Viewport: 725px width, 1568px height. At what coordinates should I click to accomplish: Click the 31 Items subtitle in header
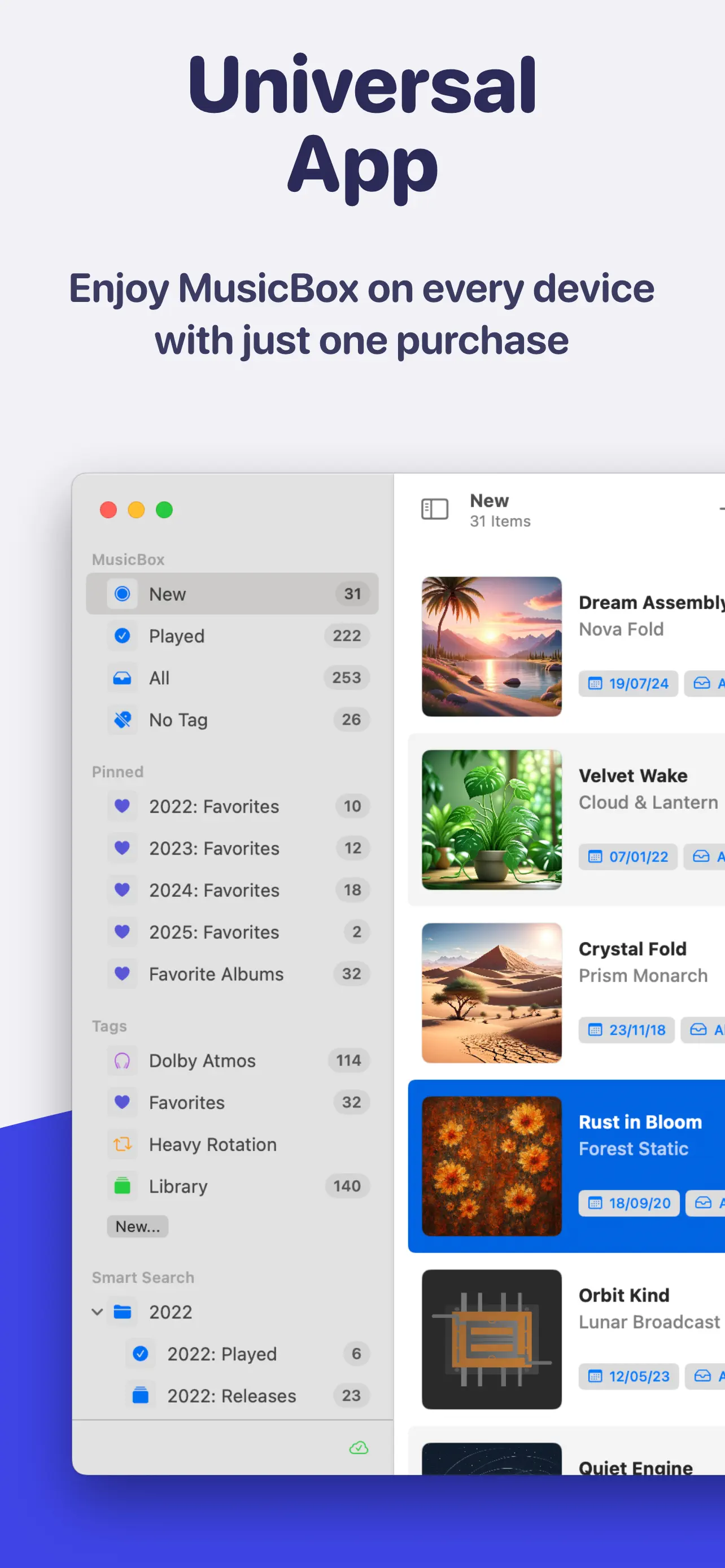point(500,521)
